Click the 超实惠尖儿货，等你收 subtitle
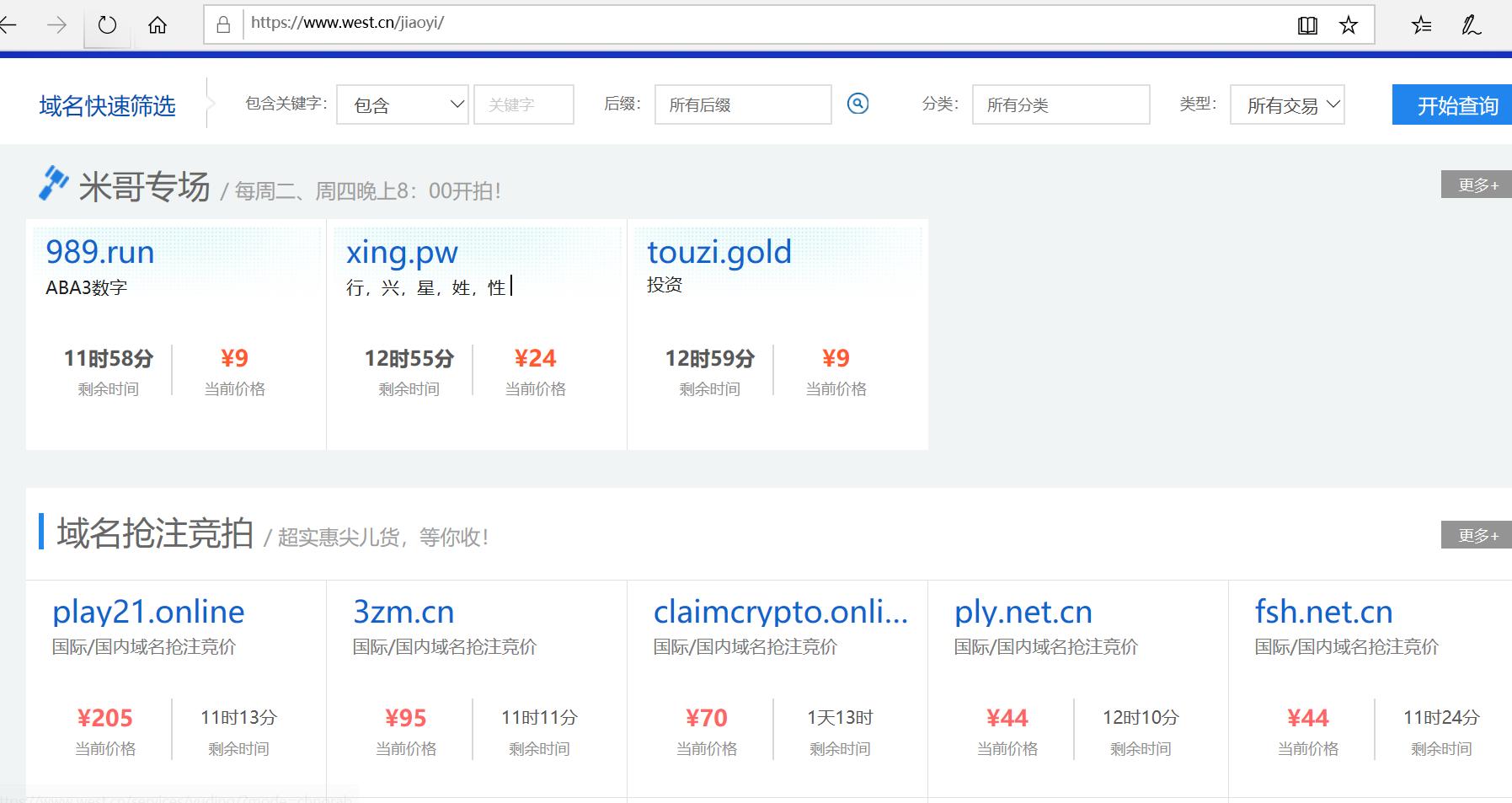Image resolution: width=1512 pixels, height=803 pixels. [x=383, y=537]
